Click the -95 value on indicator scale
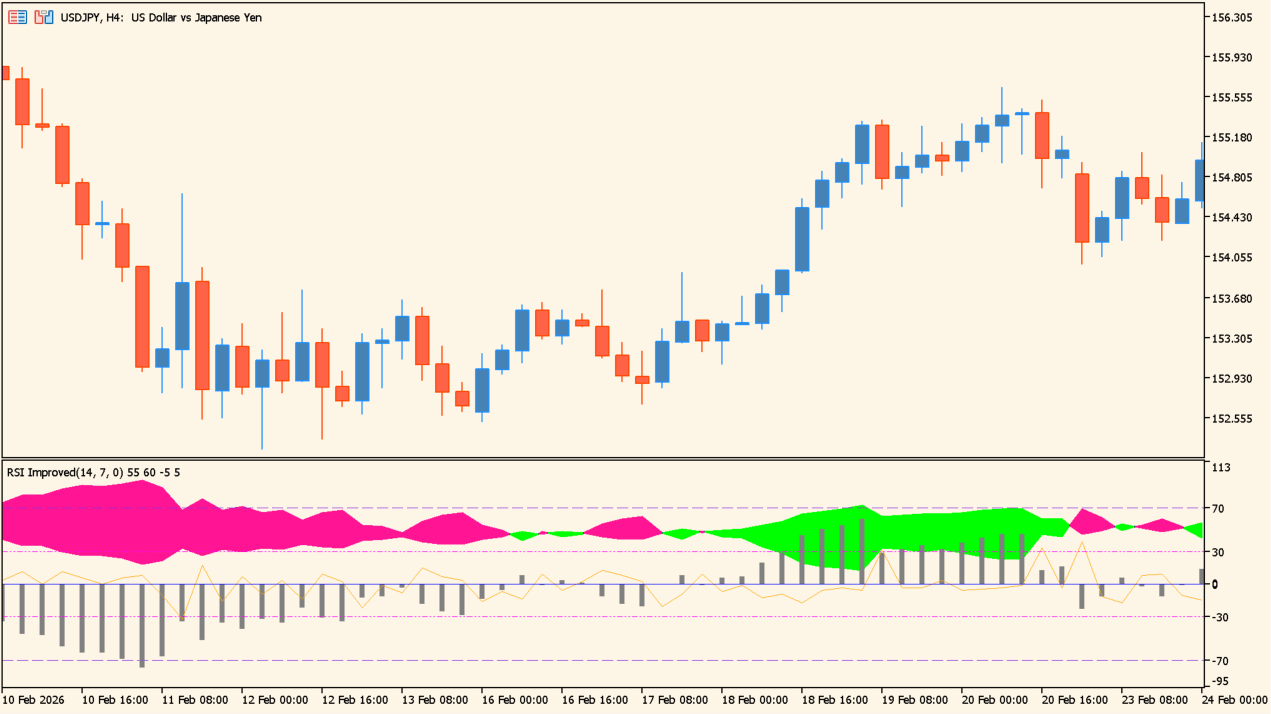Screen dimensions: 1271x714 pos(1221,681)
